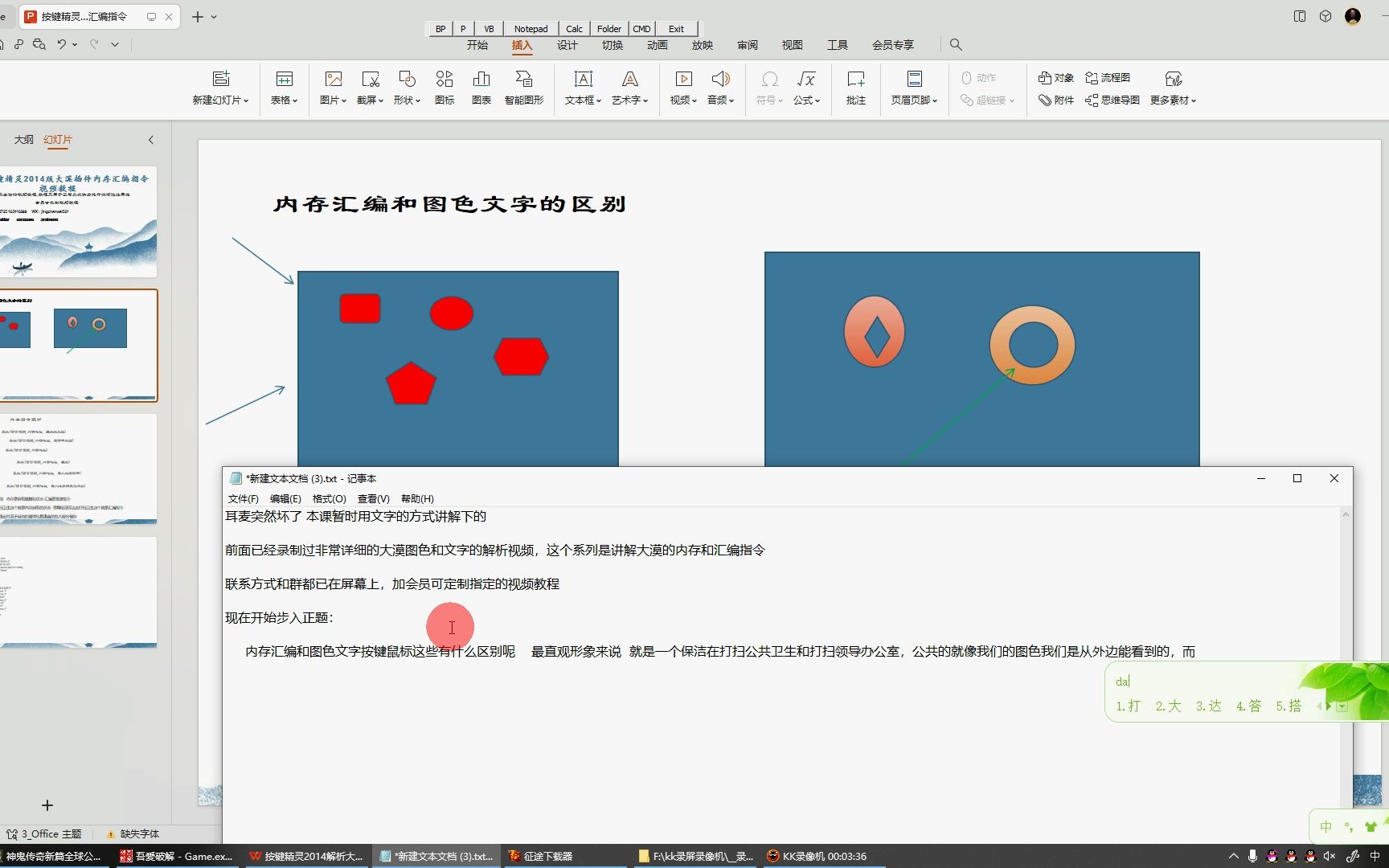This screenshot has height=868, width=1389.
Task: Switch to the 动画 ribbon tab
Action: 658,45
